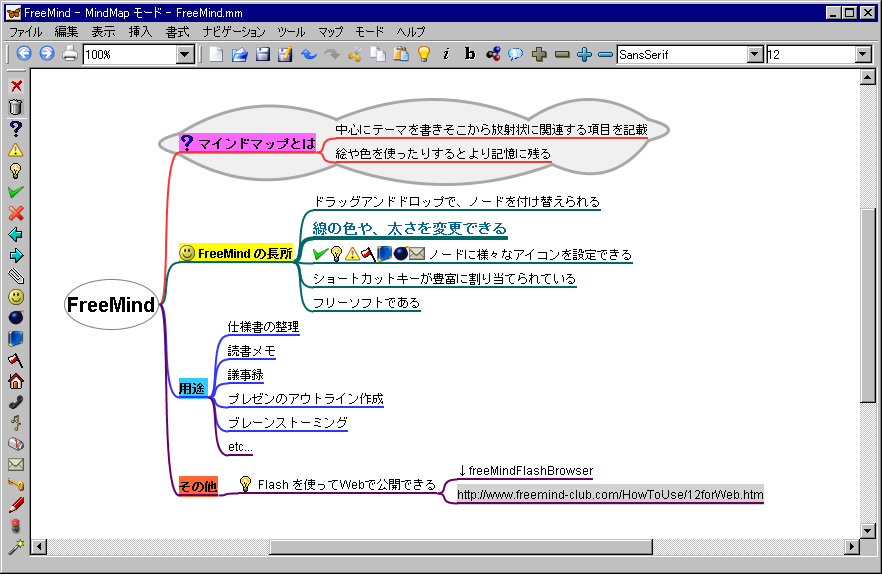Open the ヘルプ menu
Image resolution: width=882 pixels, height=578 pixels.
pos(411,32)
